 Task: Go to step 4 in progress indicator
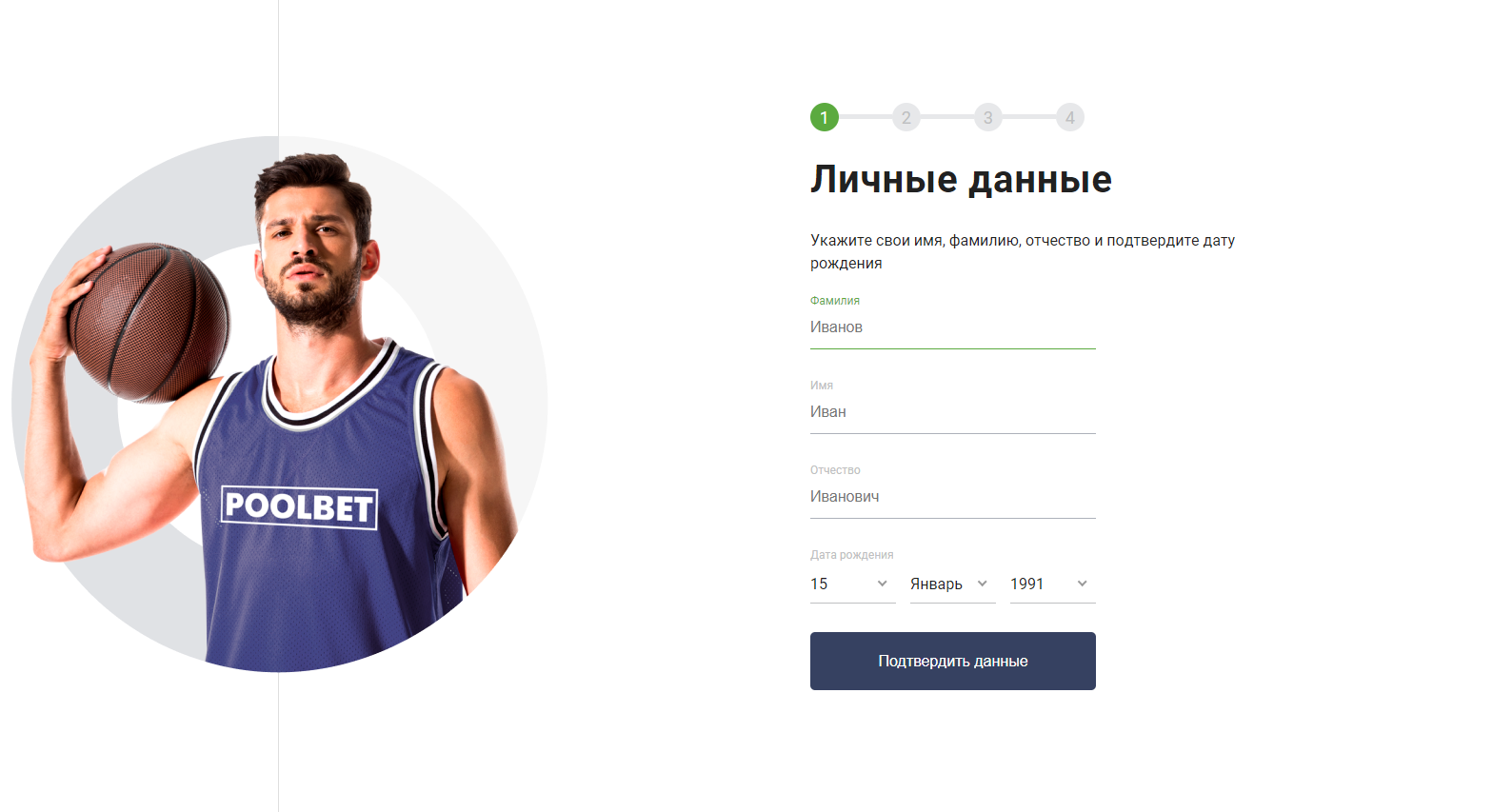tap(1070, 117)
